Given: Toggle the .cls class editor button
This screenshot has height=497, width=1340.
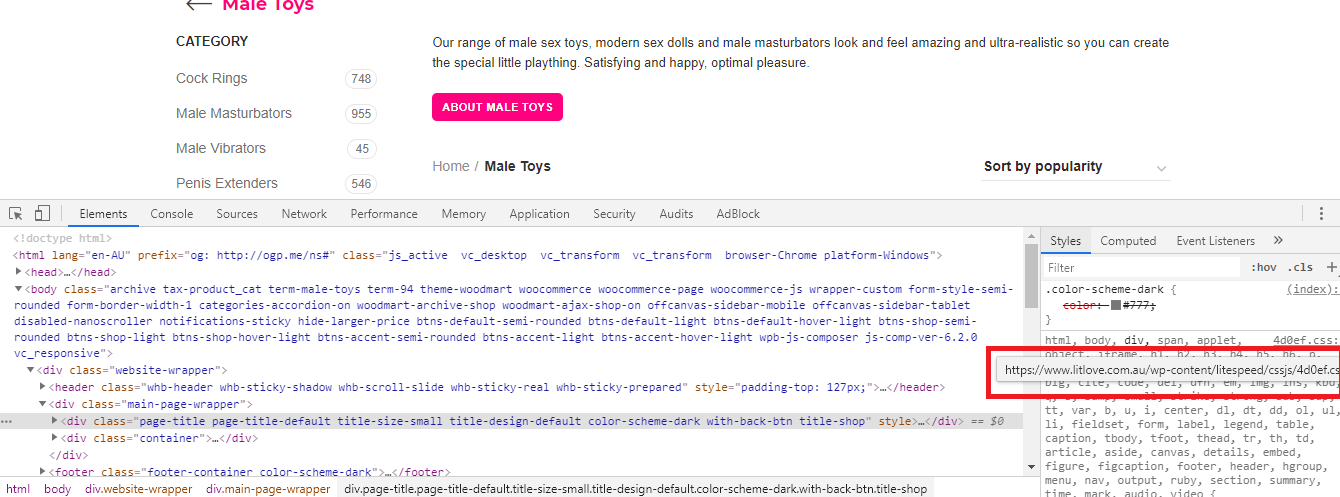Looking at the screenshot, I should tap(1301, 267).
